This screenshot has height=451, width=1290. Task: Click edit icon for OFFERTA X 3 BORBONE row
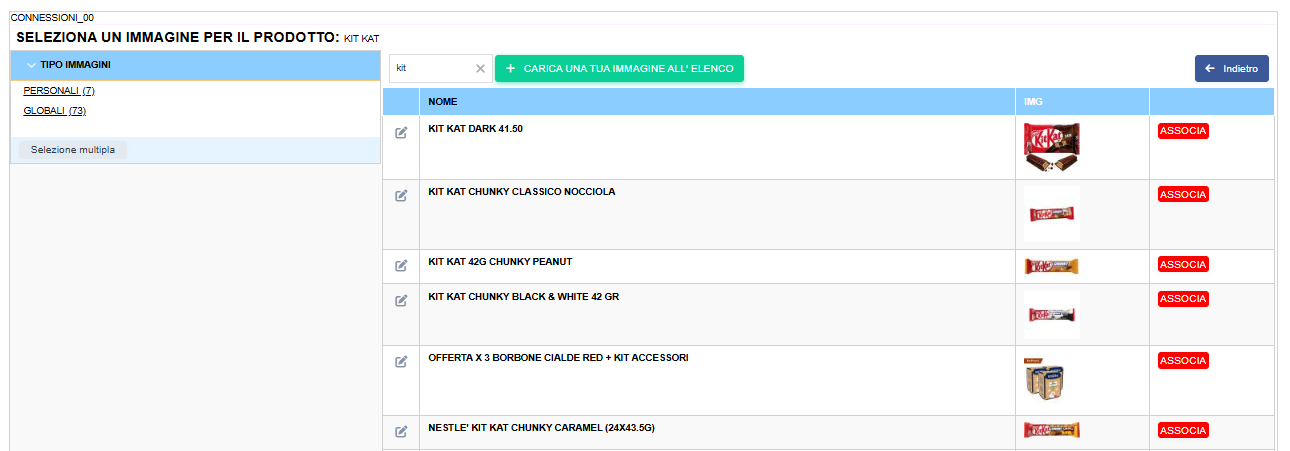(x=401, y=361)
